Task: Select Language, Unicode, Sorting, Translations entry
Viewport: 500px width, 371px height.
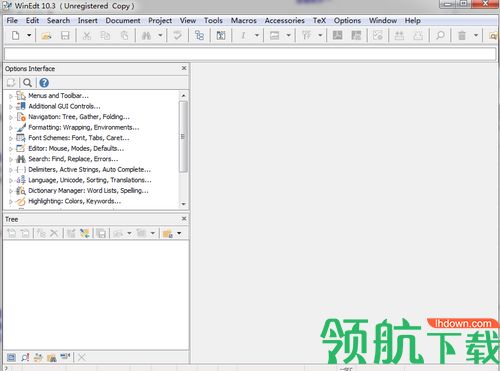Action: pyautogui.click(x=90, y=180)
